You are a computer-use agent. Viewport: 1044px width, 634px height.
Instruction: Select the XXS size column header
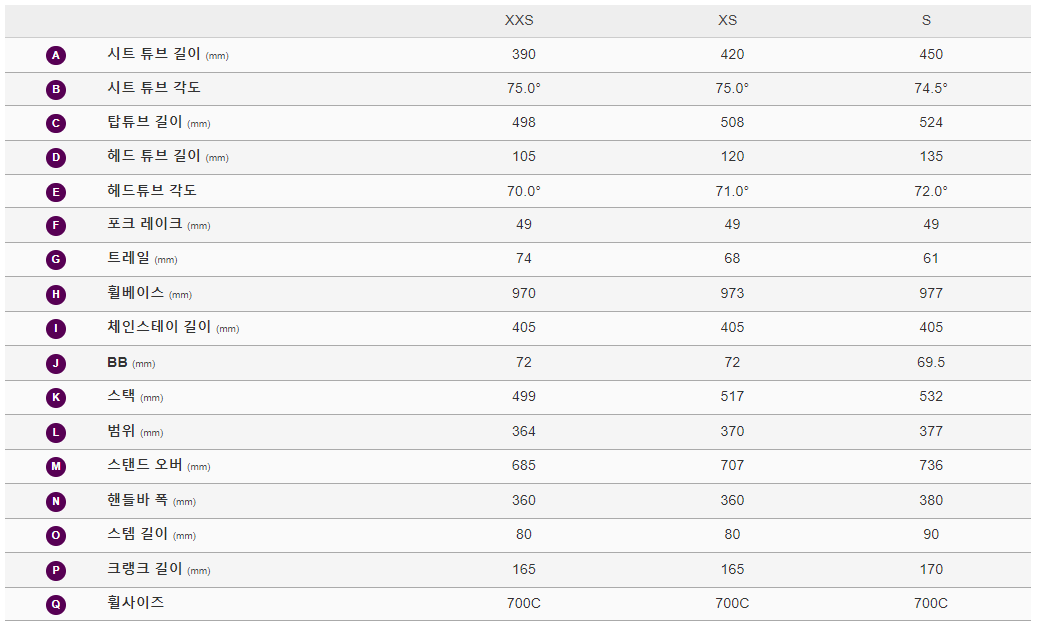point(519,21)
